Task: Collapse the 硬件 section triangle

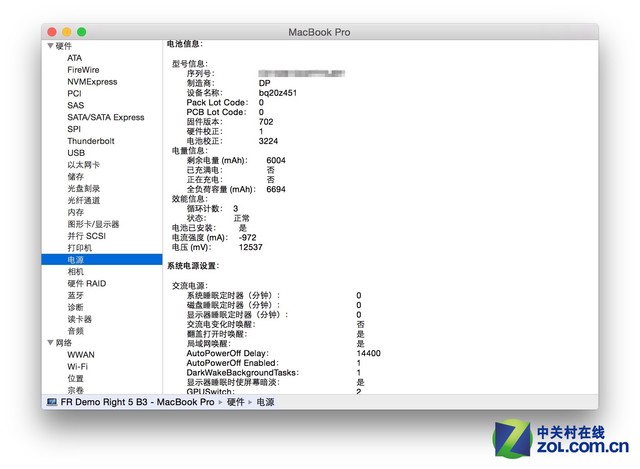Action: coord(51,46)
